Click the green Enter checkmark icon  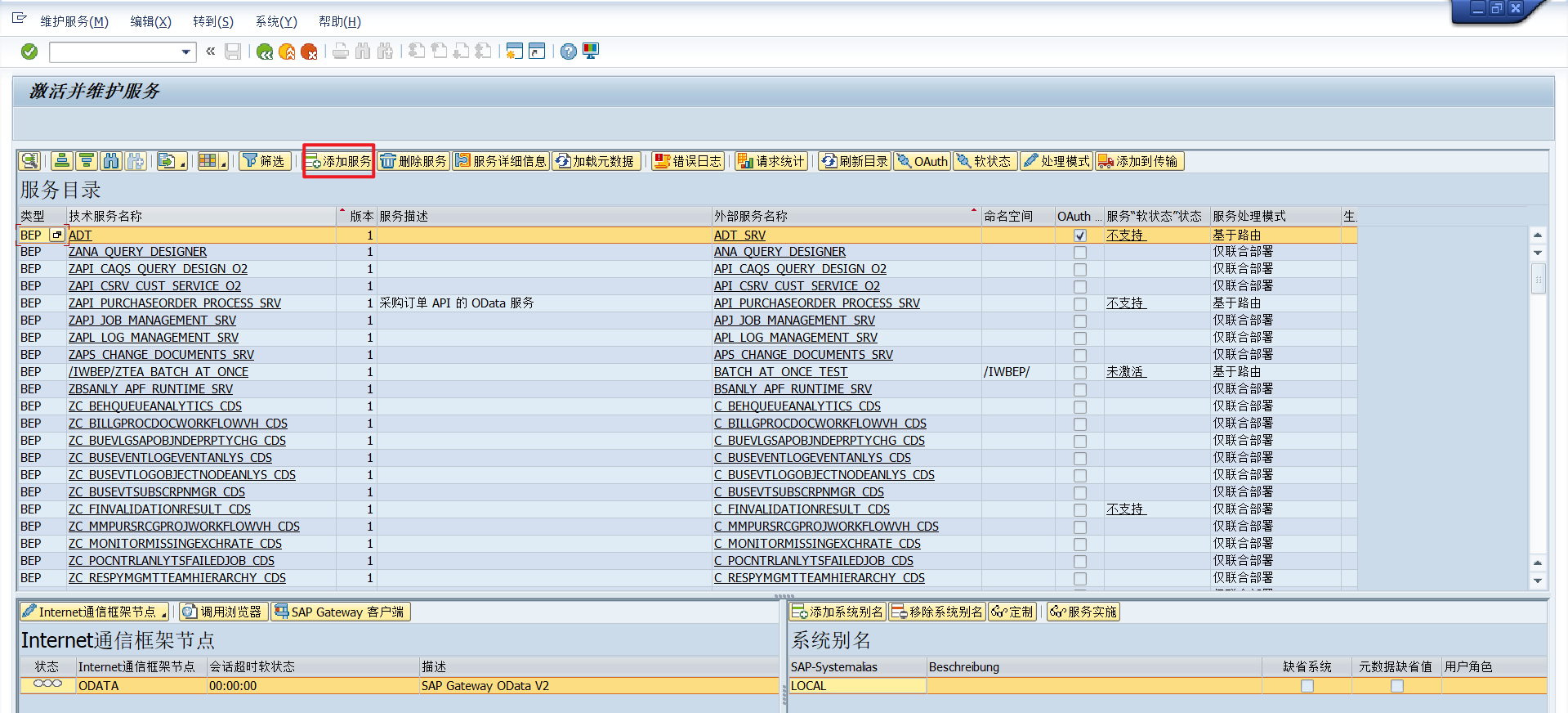pos(29,52)
